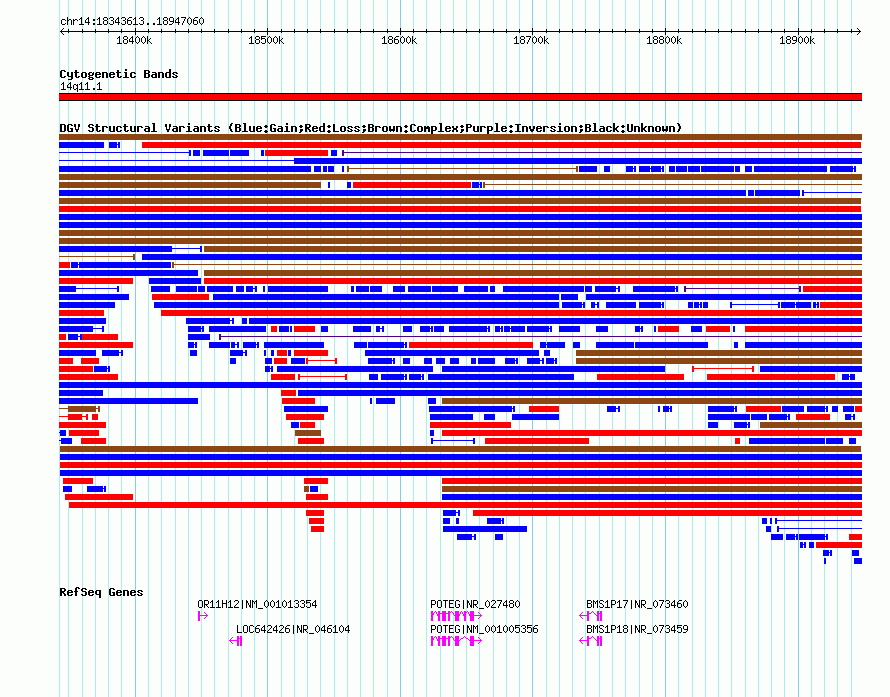Viewport: 890px width, 697px height.
Task: Click the BMS1P18 magenta gene glyph
Action: [x=591, y=641]
